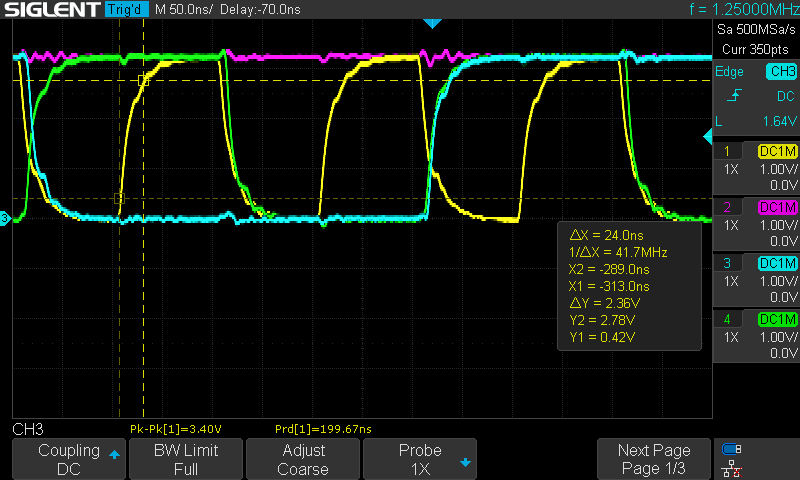Click the blue trigger position marker at top

click(x=431, y=23)
